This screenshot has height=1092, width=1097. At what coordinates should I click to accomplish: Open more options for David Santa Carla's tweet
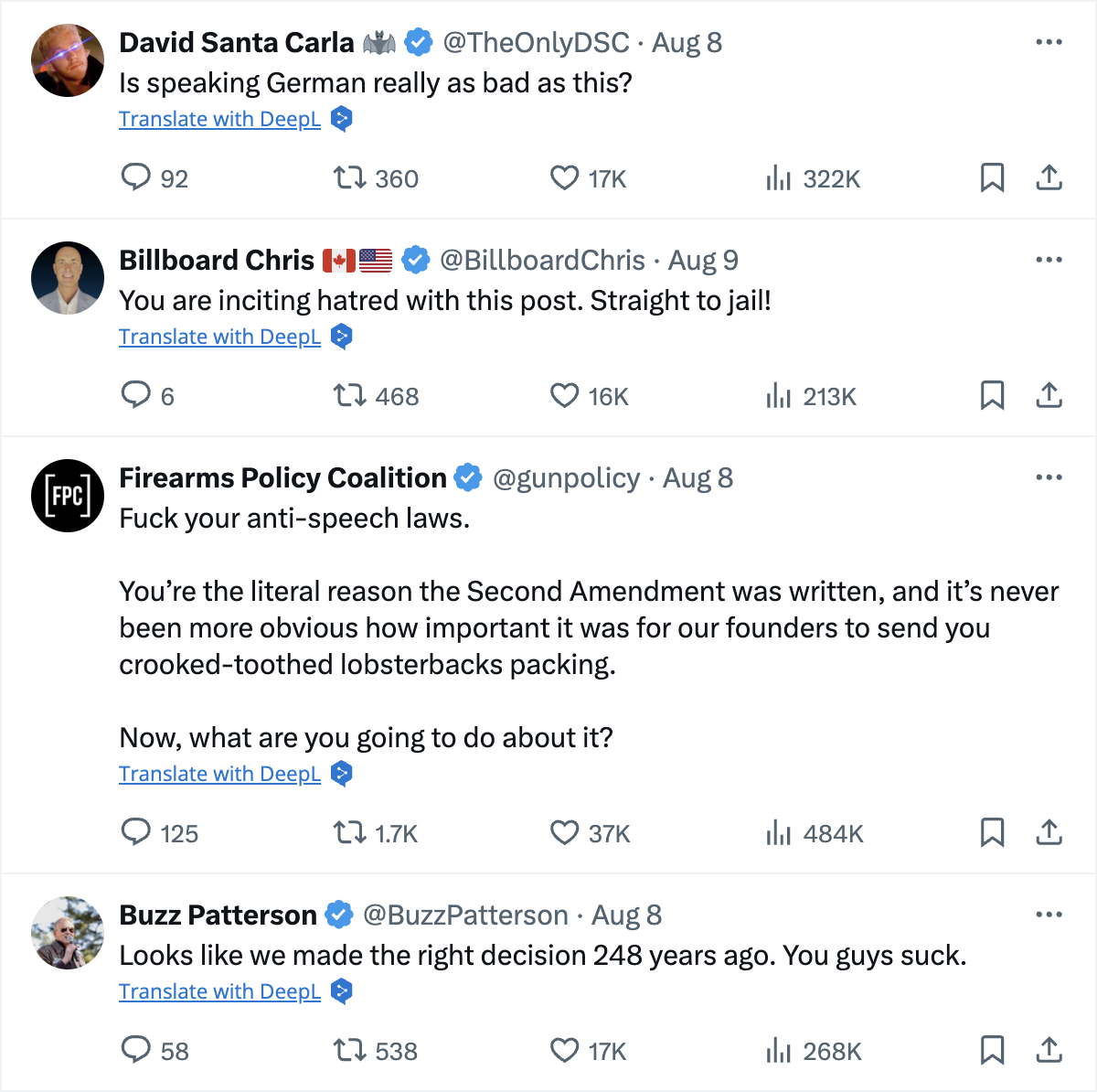pos(1049,42)
